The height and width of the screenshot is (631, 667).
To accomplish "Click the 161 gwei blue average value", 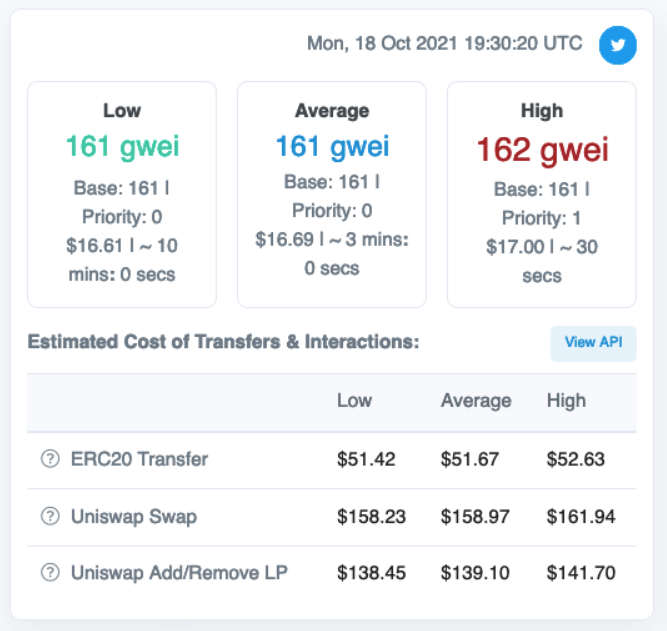I will tap(332, 147).
